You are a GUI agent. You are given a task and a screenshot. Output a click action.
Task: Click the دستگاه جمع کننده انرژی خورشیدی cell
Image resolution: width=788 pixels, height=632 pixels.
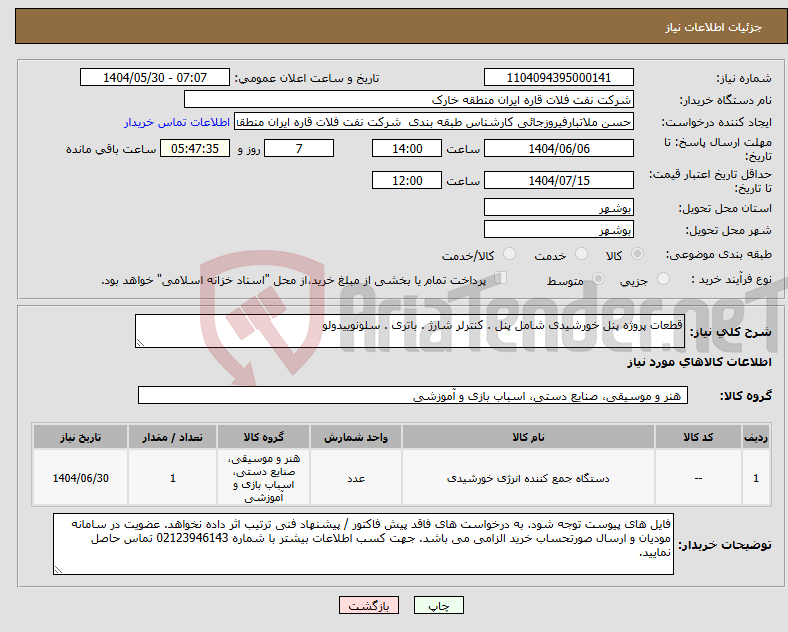[x=528, y=478]
